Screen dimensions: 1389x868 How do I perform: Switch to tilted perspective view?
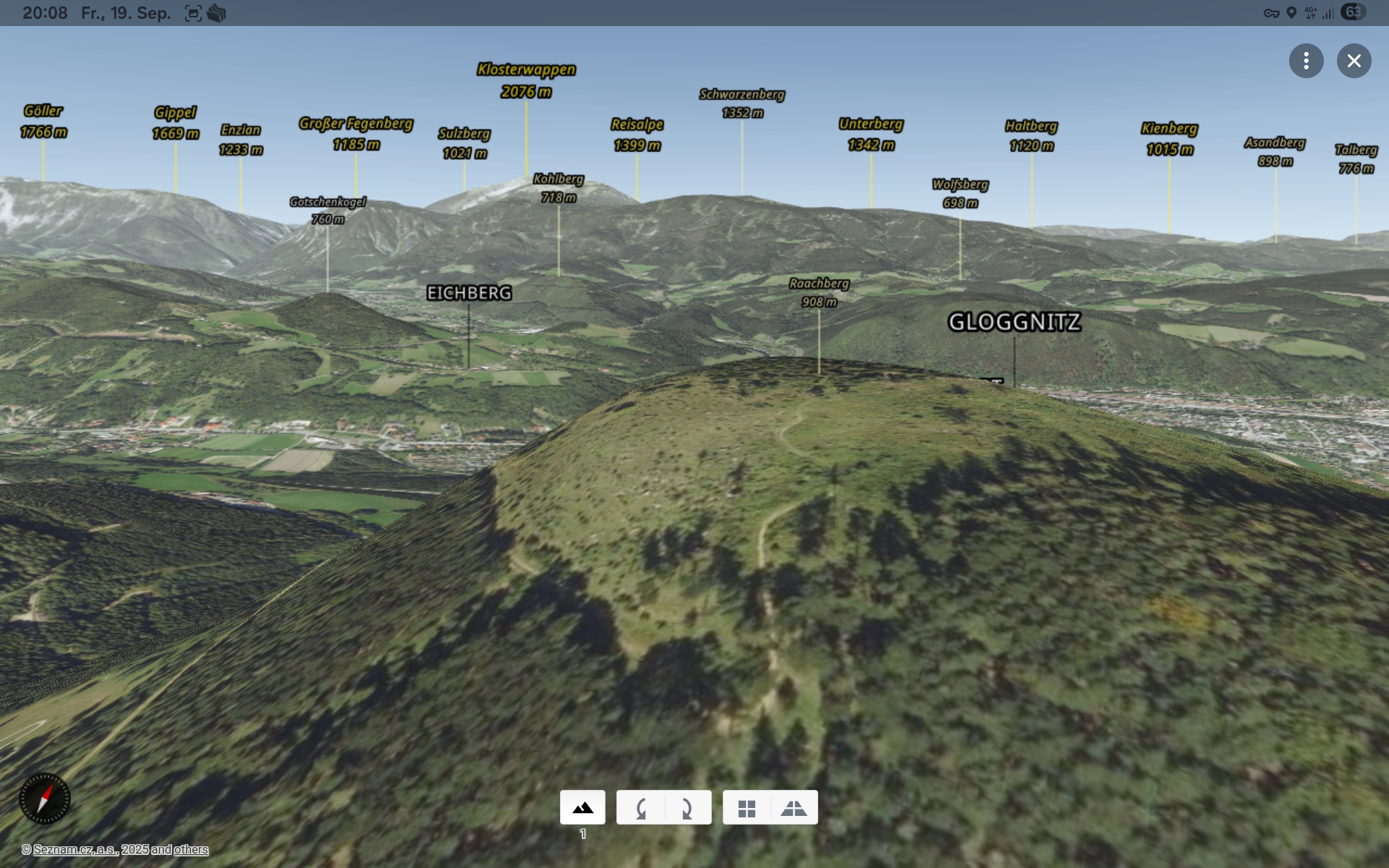[x=794, y=807]
